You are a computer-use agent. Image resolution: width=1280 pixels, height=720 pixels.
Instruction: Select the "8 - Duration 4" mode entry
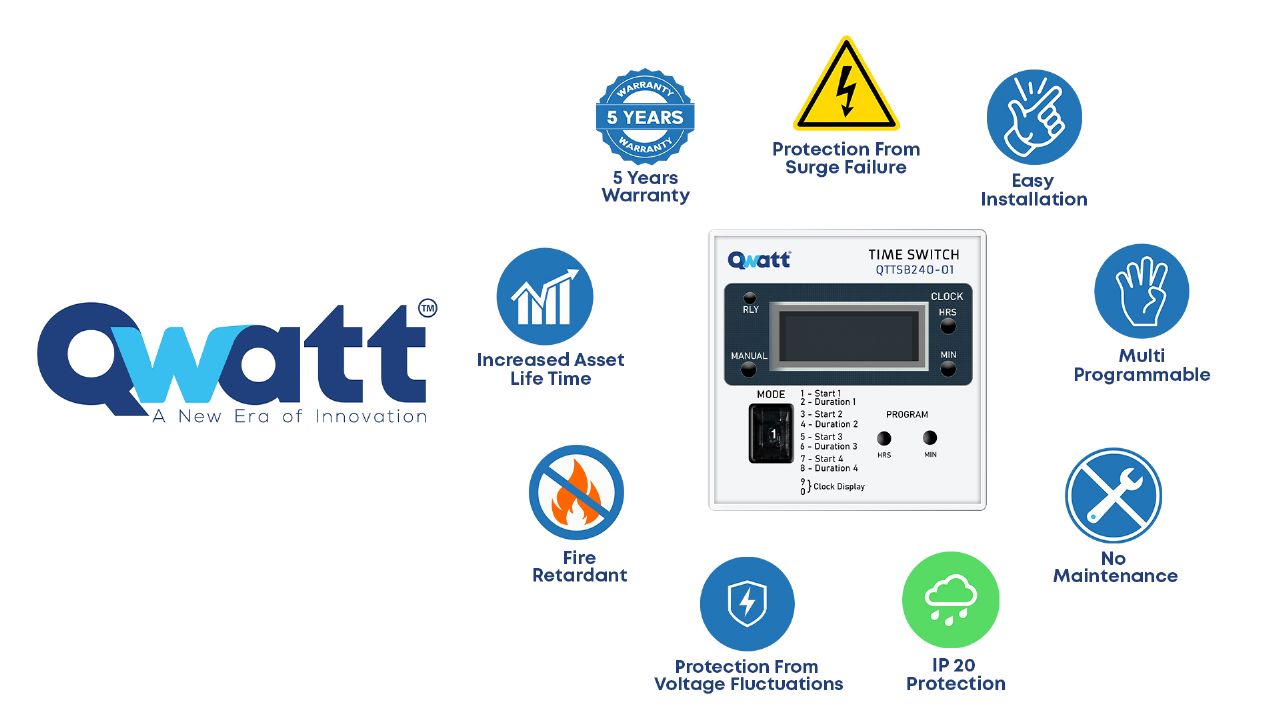829,468
